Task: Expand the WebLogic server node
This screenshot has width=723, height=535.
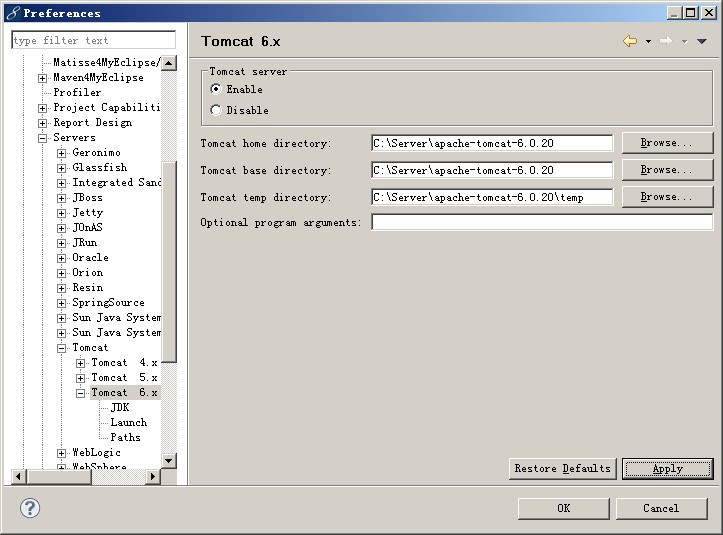Action: (x=61, y=453)
